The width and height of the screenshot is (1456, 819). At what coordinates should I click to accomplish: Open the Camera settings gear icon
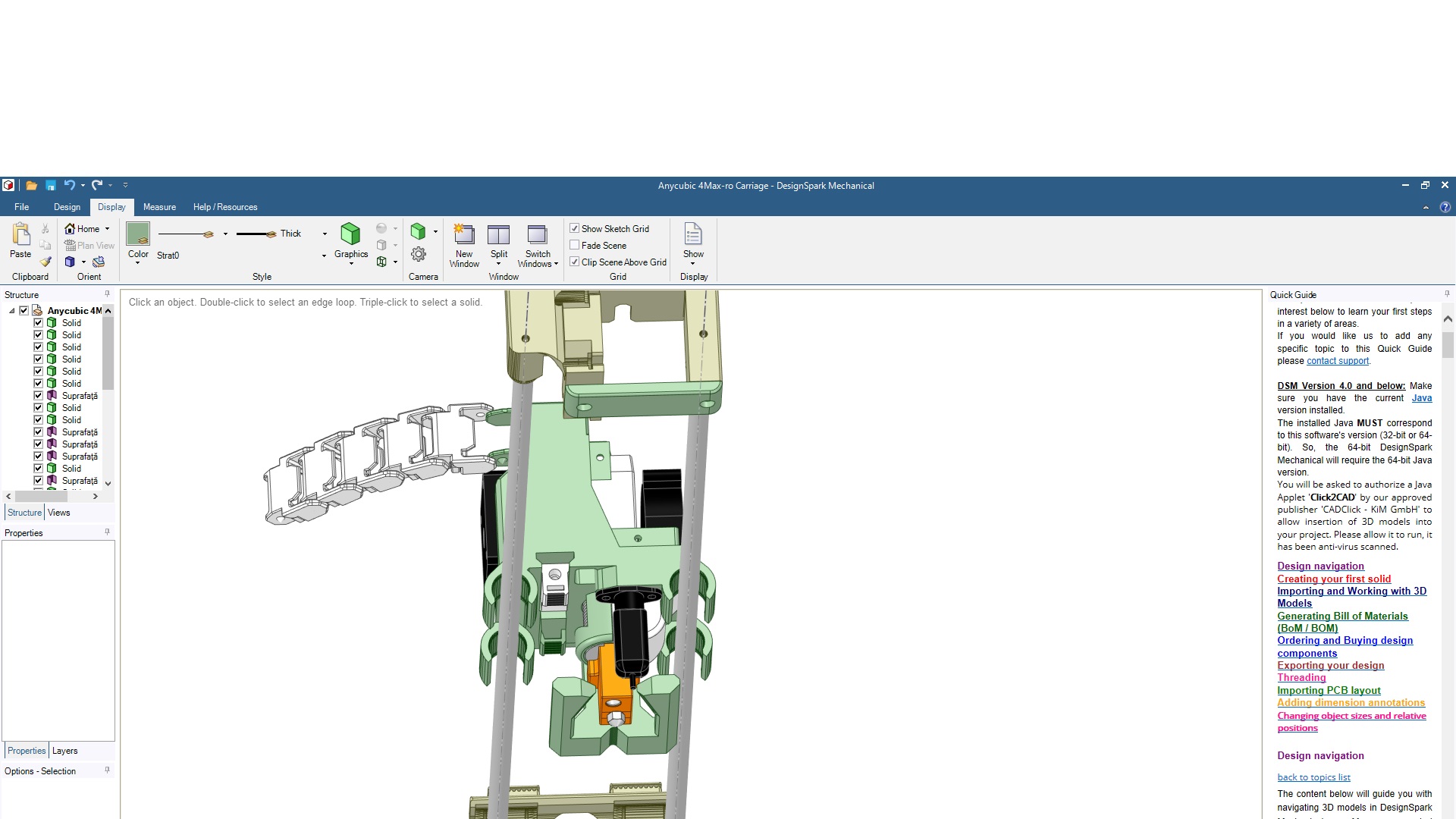pyautogui.click(x=419, y=255)
